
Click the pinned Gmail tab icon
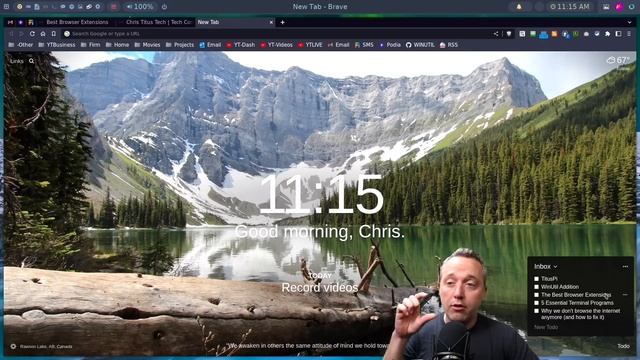pos(11,22)
